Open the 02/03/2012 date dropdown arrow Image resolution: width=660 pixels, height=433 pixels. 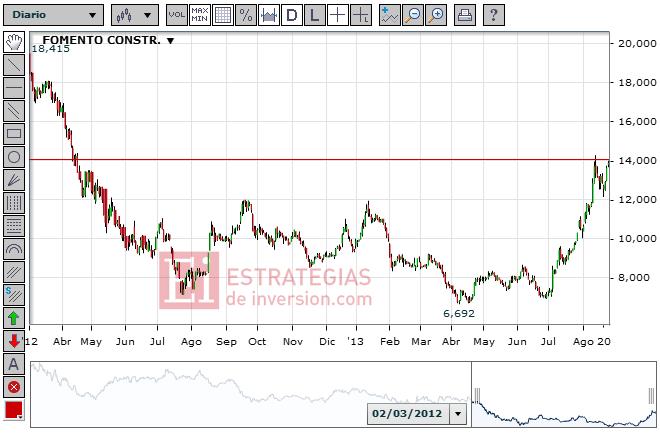pyautogui.click(x=458, y=414)
